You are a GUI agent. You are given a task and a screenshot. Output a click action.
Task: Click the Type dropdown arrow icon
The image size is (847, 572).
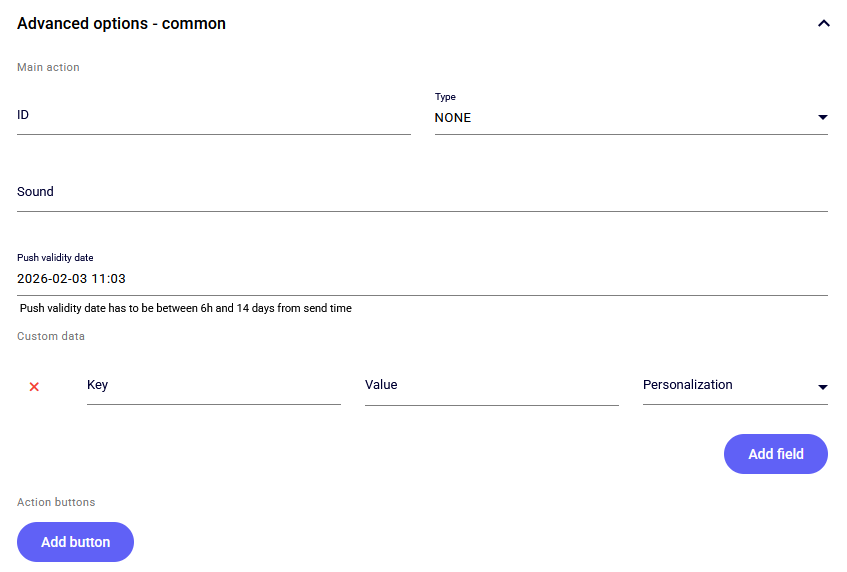[x=822, y=118]
